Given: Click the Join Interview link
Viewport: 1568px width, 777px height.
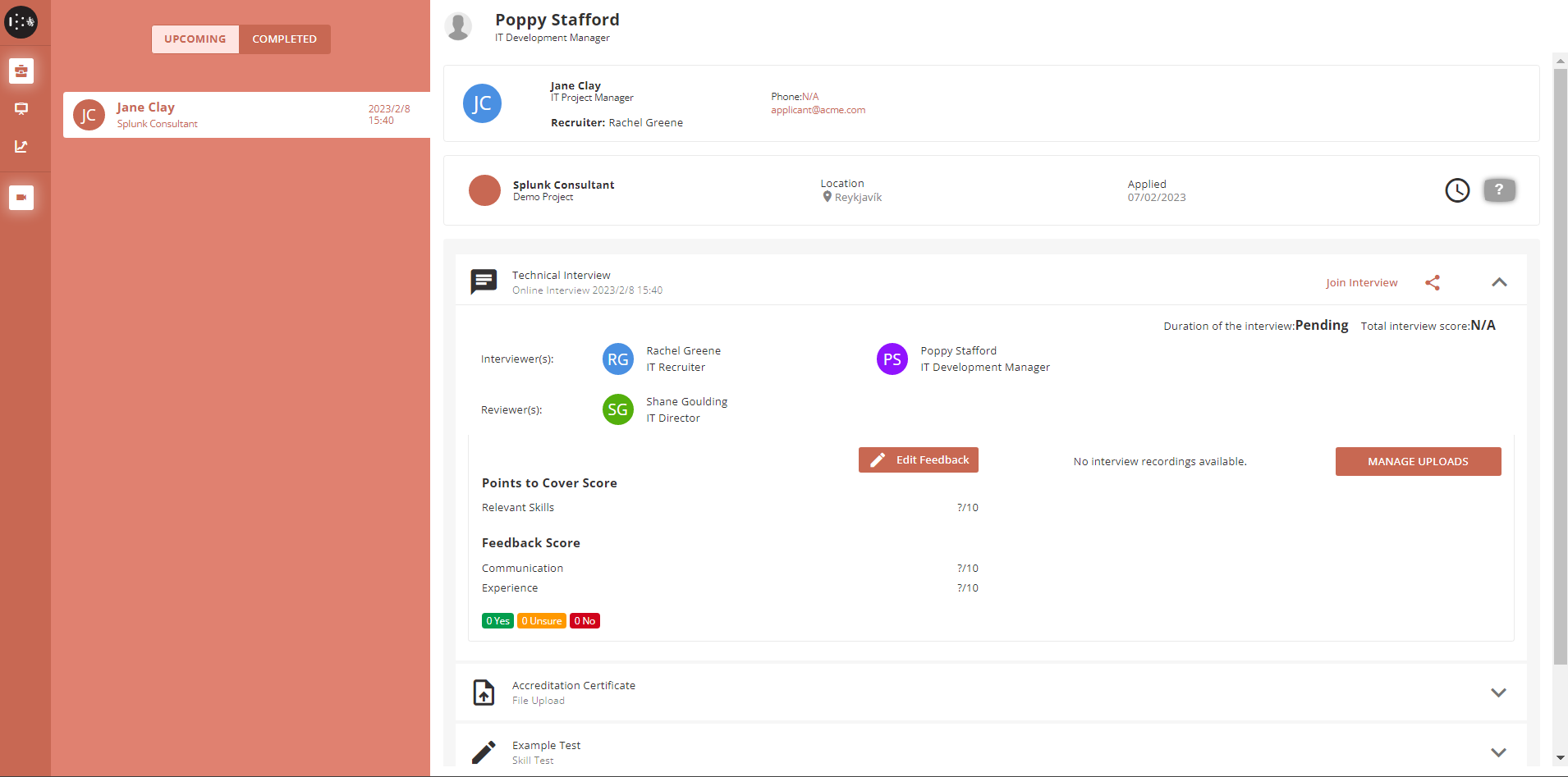Looking at the screenshot, I should click(1361, 283).
